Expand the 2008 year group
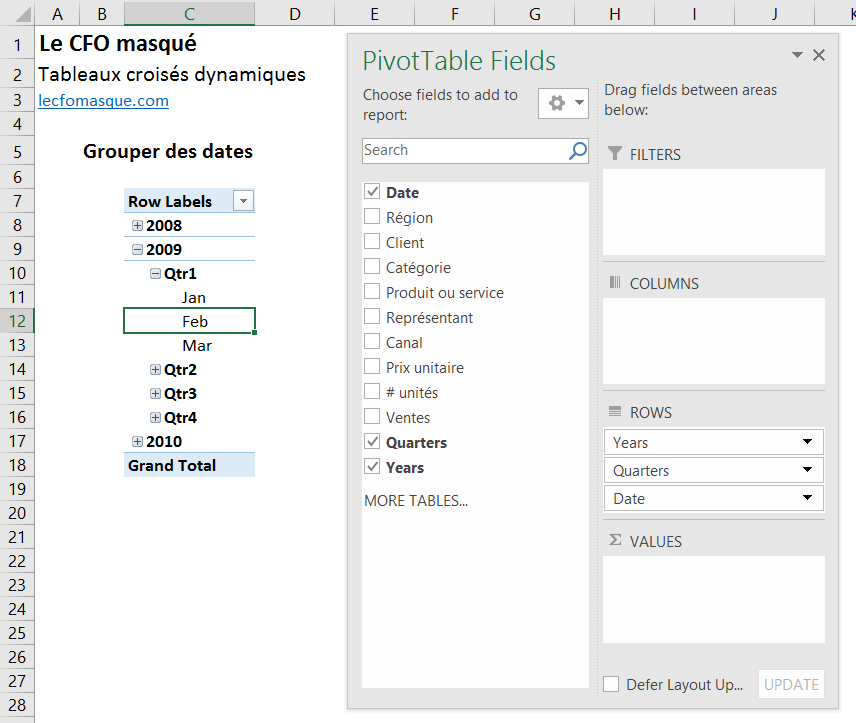 (138, 226)
